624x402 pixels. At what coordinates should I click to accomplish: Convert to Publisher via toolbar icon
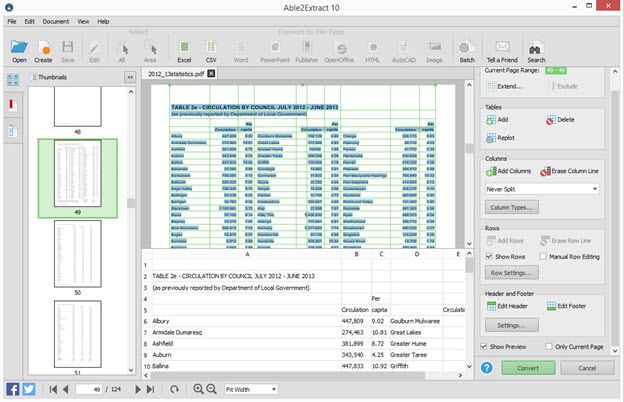tap(307, 51)
